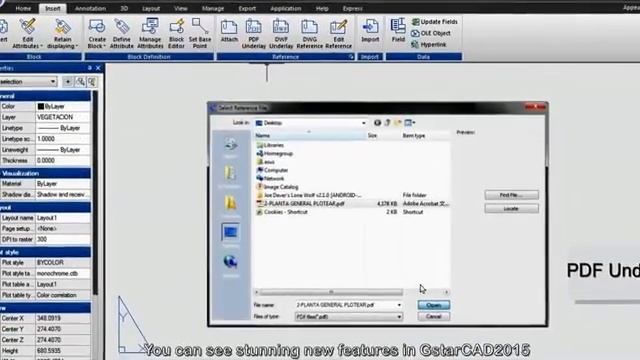Click the DWF Underlay tool
The width and height of the screenshot is (640, 360).
point(281,33)
